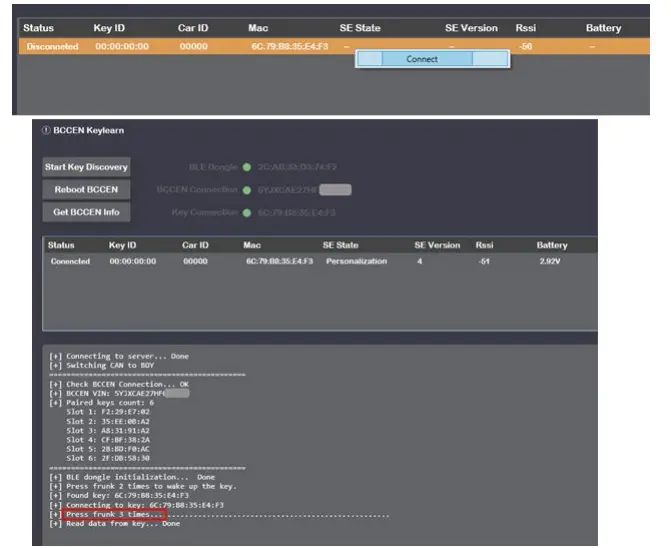This screenshot has width=671, height=548.
Task: Click the BCCEN Connection VIN text
Action: (287, 190)
